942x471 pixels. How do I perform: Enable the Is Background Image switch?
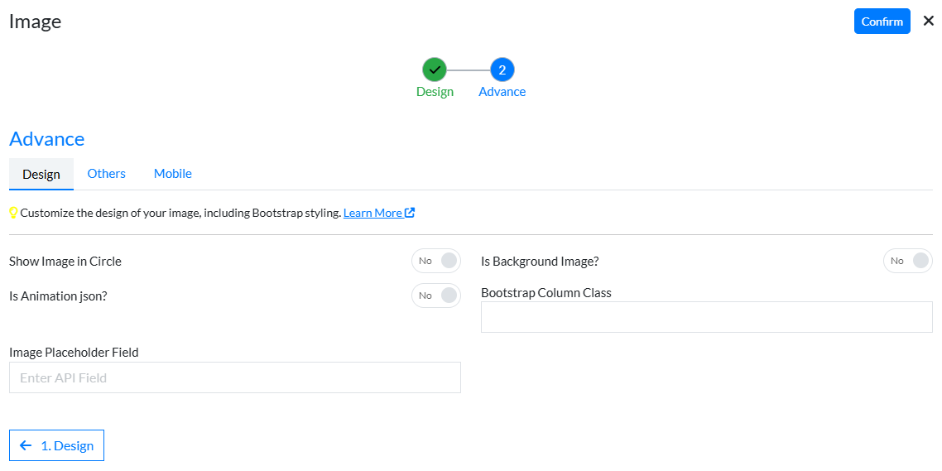907,261
